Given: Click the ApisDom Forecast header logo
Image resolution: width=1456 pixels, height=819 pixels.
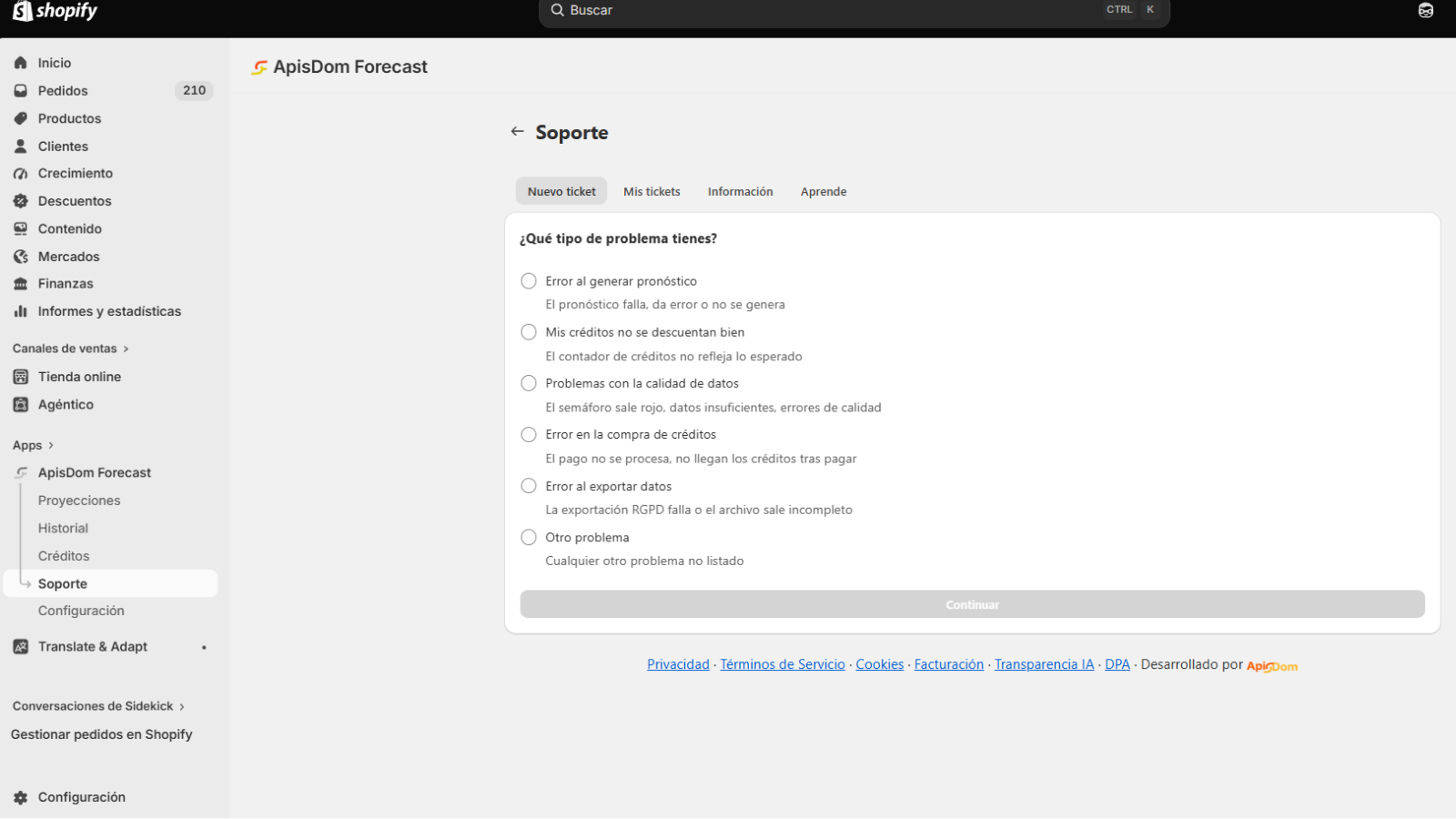Looking at the screenshot, I should [259, 67].
